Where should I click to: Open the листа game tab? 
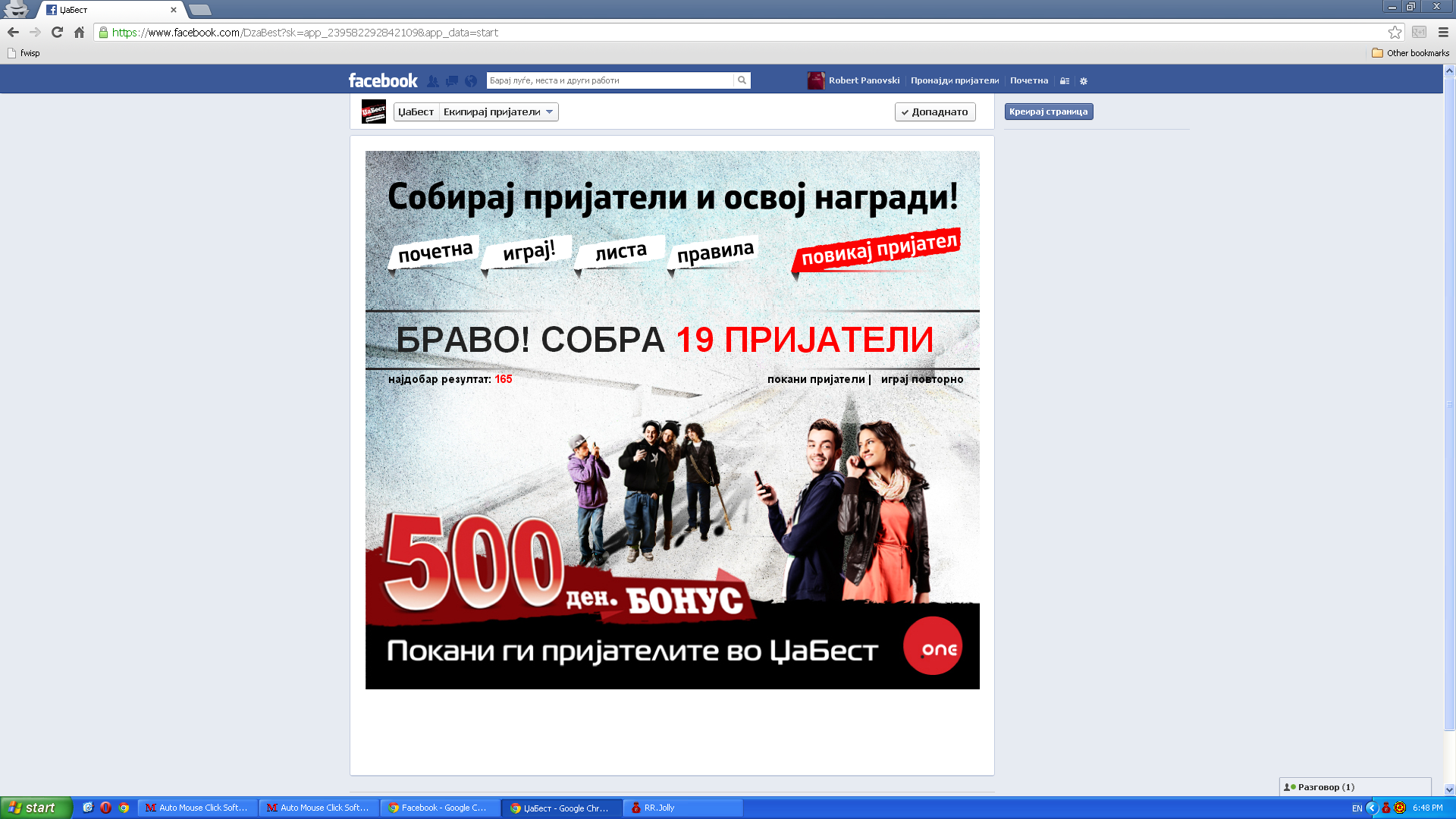(x=620, y=251)
